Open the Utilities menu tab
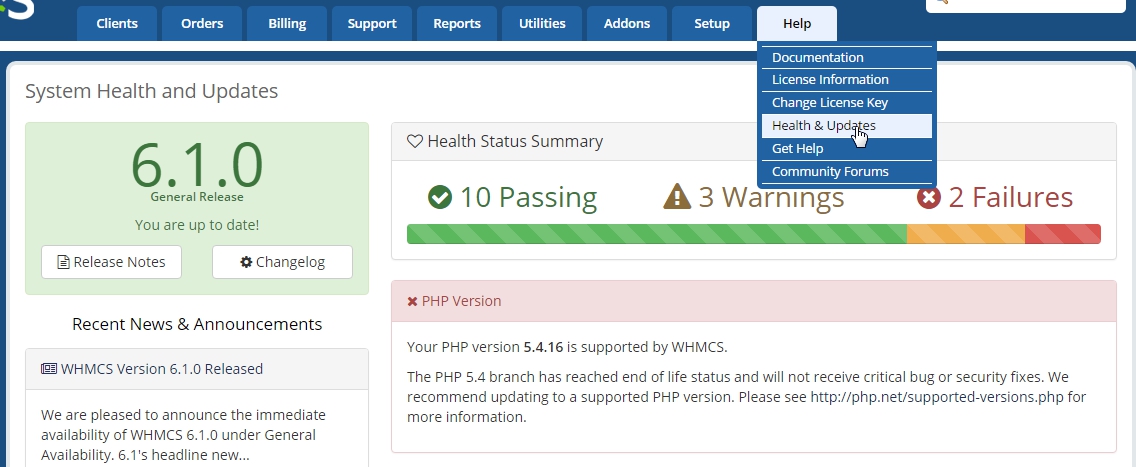Screen dimensions: 1136x467 pos(542,23)
